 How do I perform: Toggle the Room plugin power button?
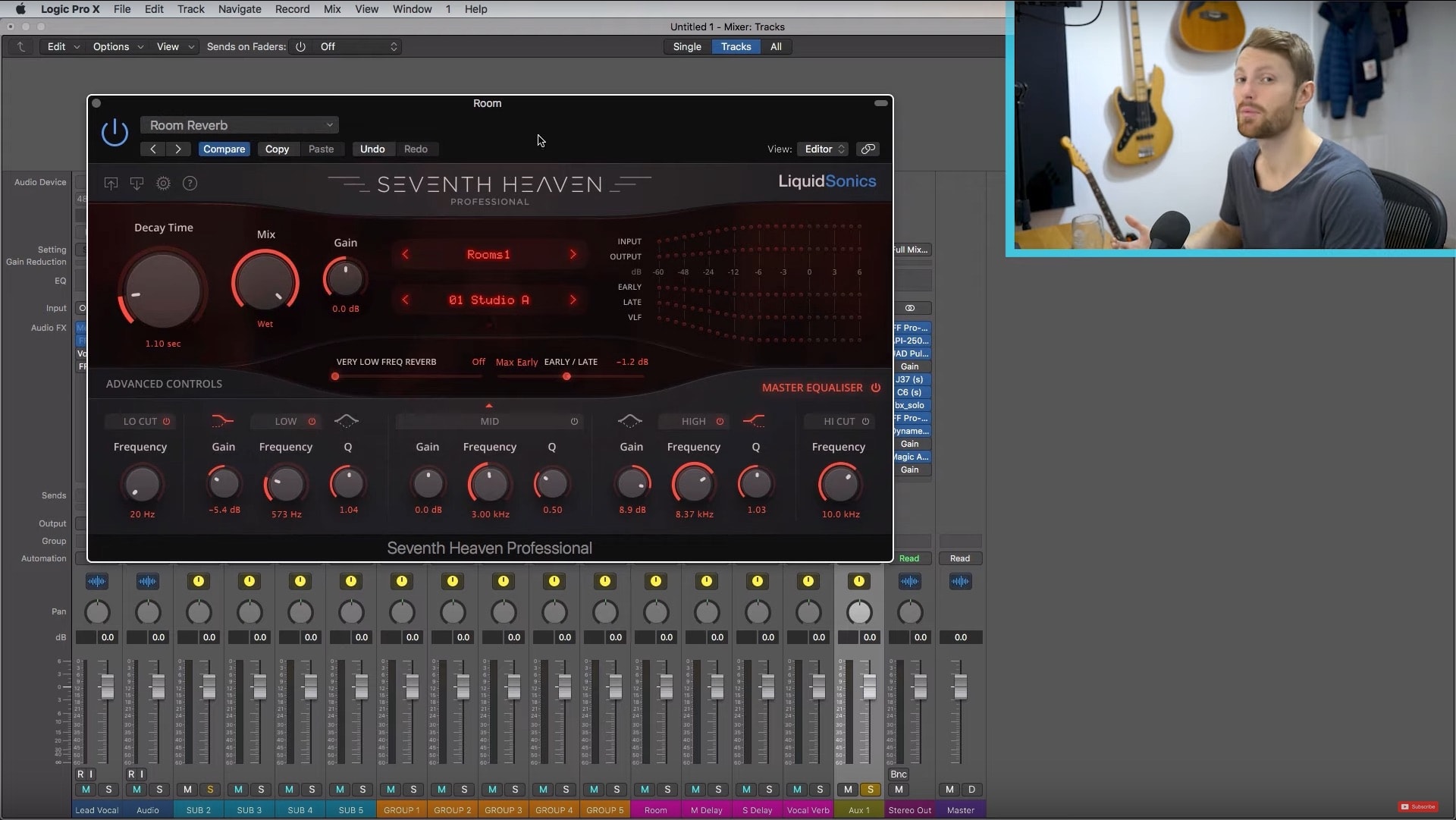point(115,133)
